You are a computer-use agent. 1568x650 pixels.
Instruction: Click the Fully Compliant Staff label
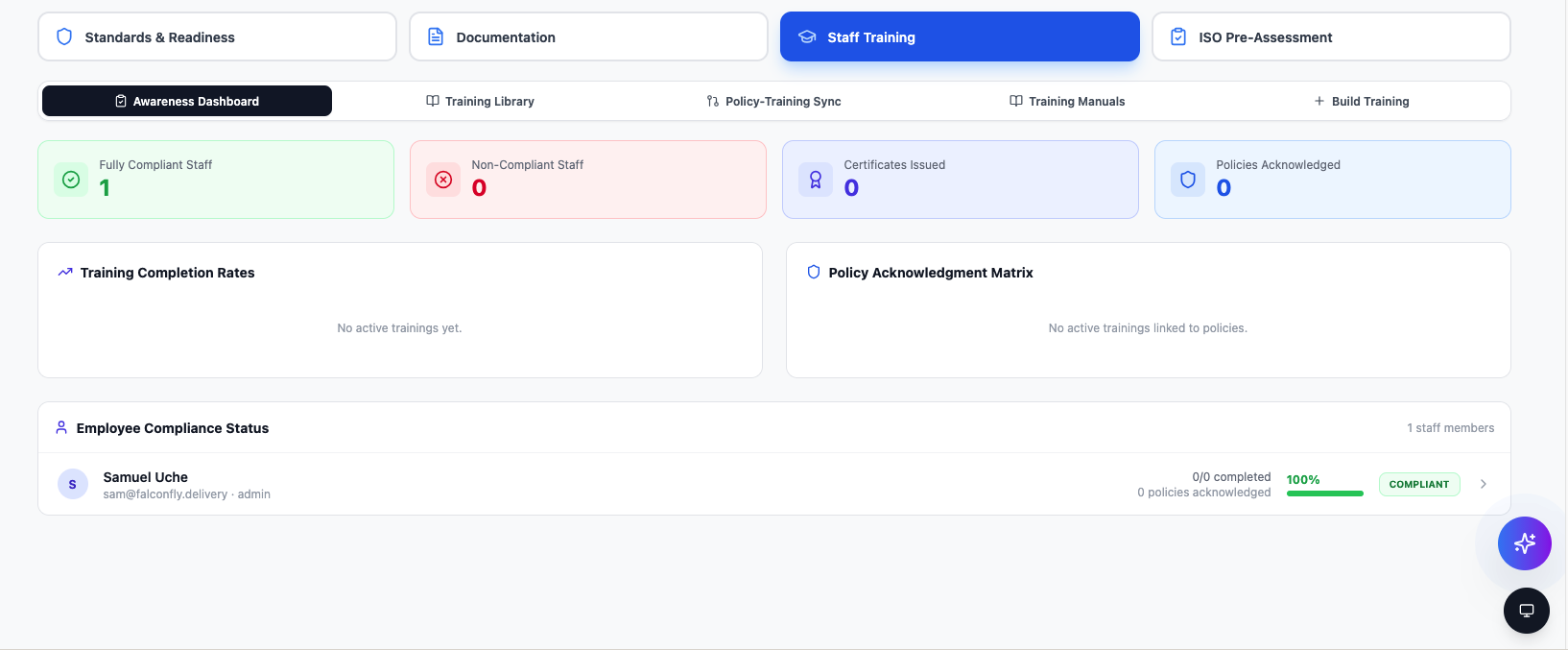[x=155, y=165]
